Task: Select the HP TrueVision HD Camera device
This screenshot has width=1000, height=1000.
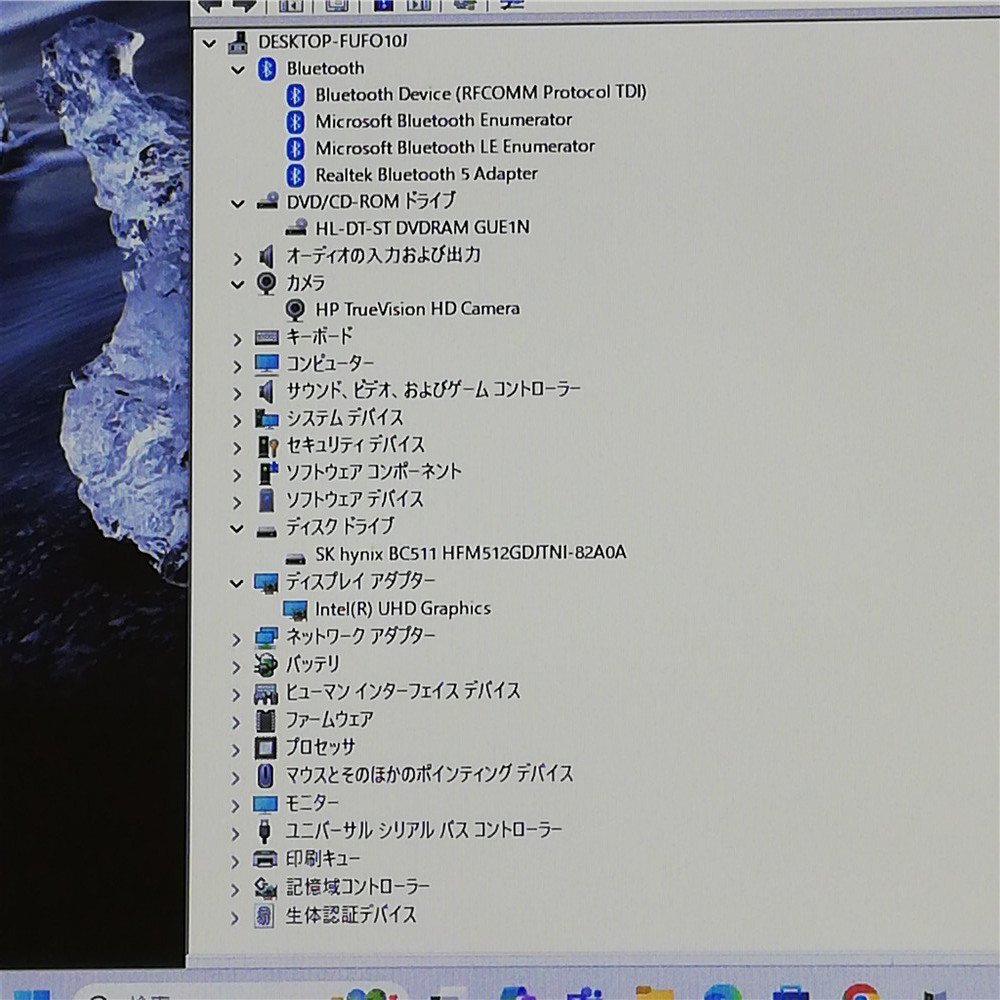Action: coord(418,308)
